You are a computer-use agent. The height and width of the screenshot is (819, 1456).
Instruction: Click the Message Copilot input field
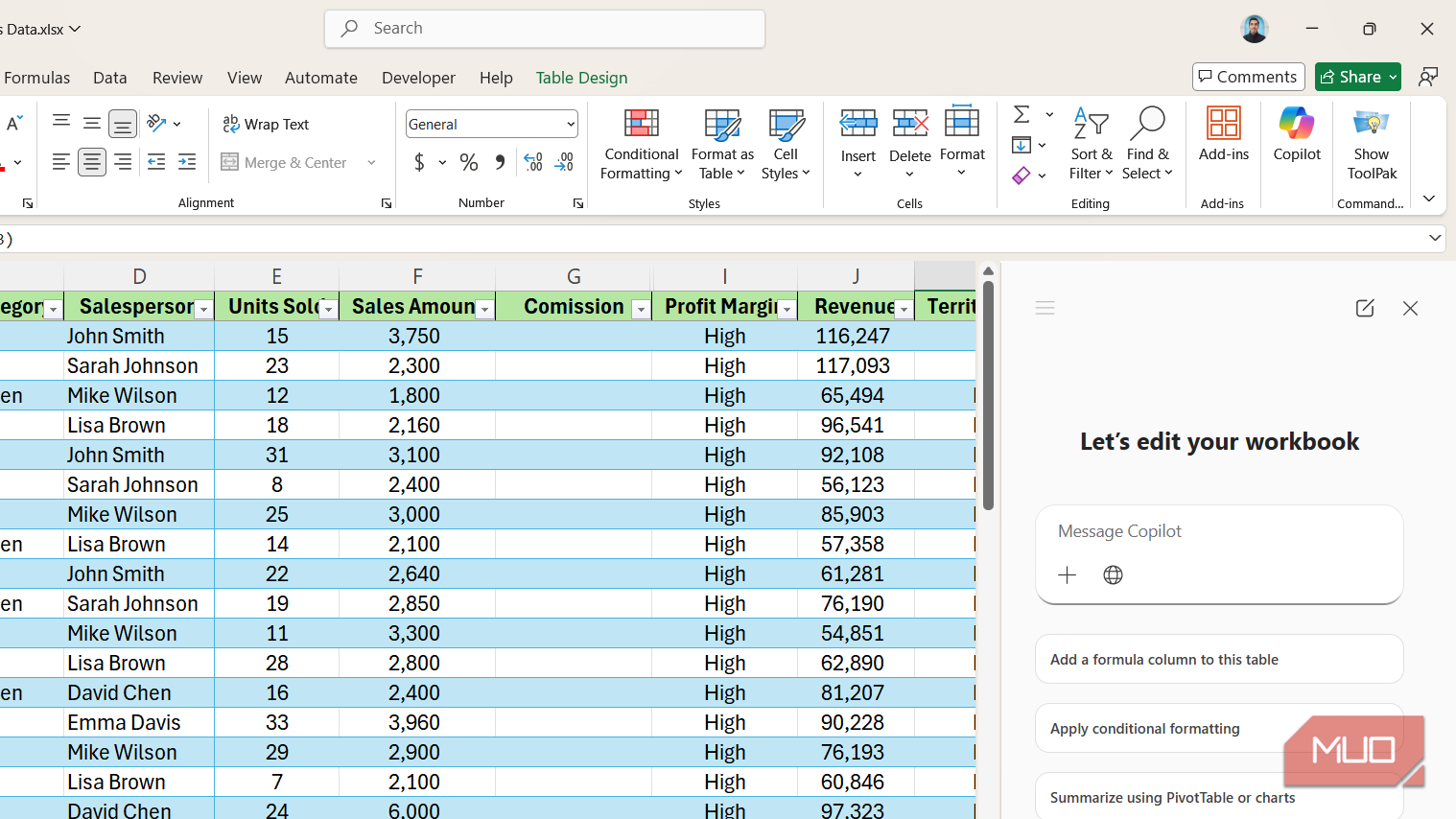[1219, 531]
